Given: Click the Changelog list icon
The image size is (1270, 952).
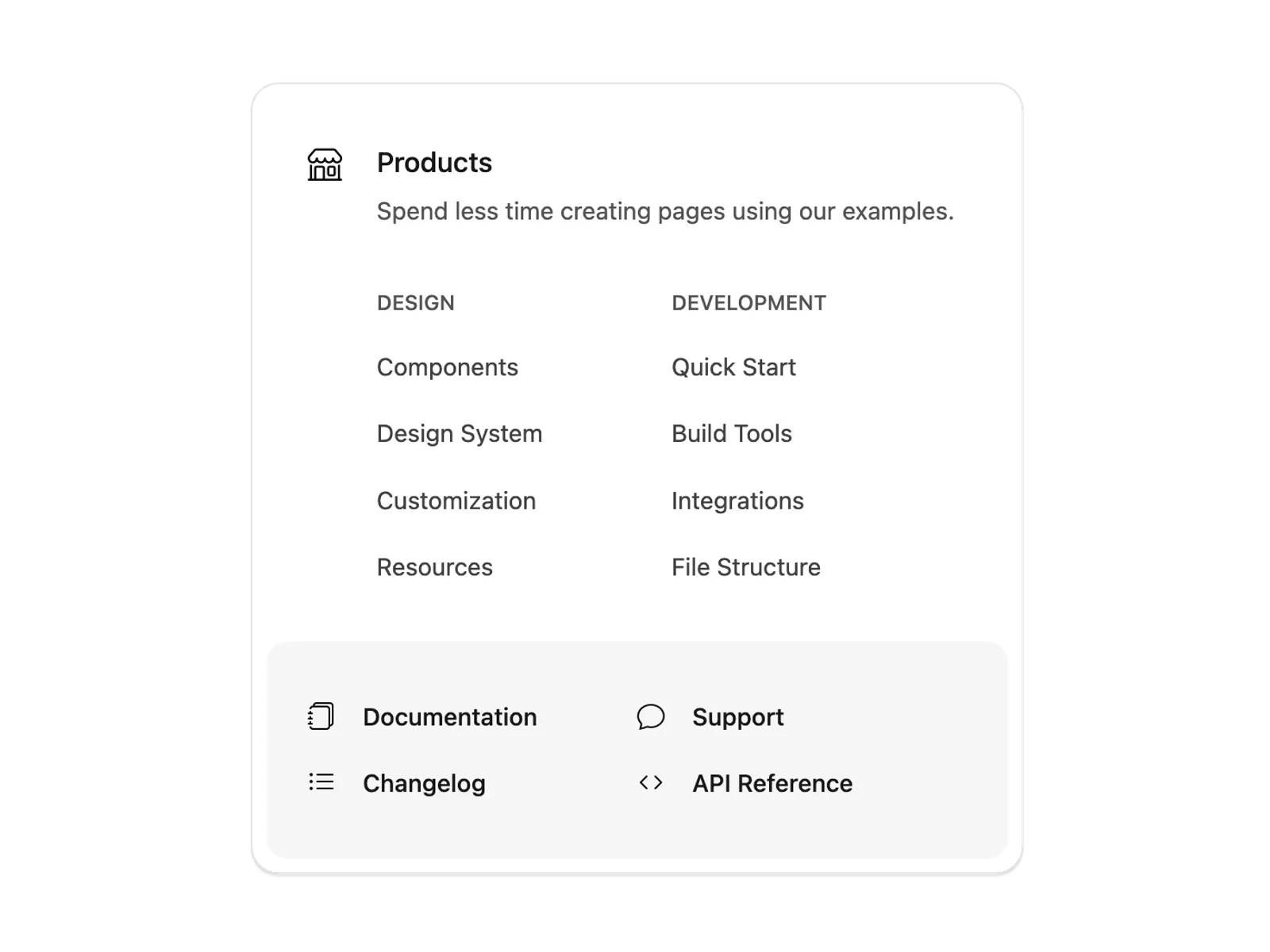Looking at the screenshot, I should (x=321, y=782).
